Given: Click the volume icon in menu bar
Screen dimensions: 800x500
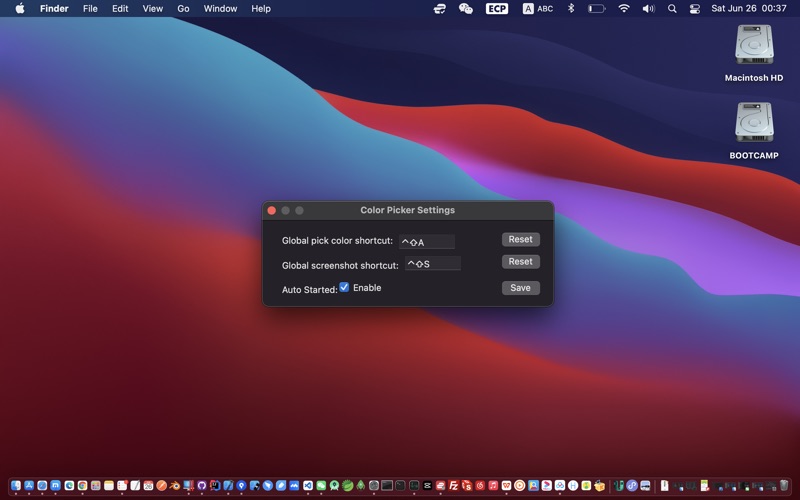Looking at the screenshot, I should 648,9.
